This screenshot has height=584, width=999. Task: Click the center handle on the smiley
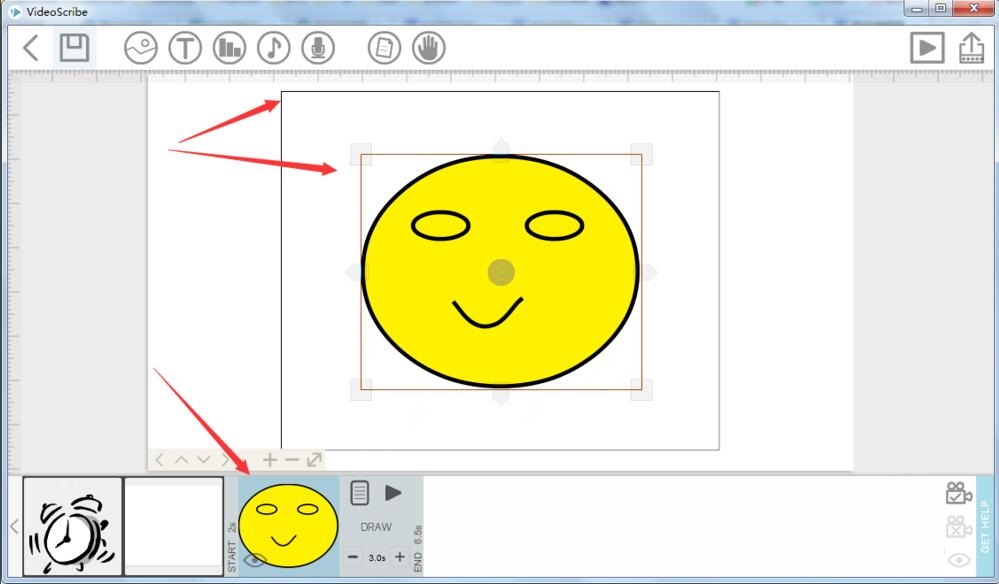(x=501, y=272)
